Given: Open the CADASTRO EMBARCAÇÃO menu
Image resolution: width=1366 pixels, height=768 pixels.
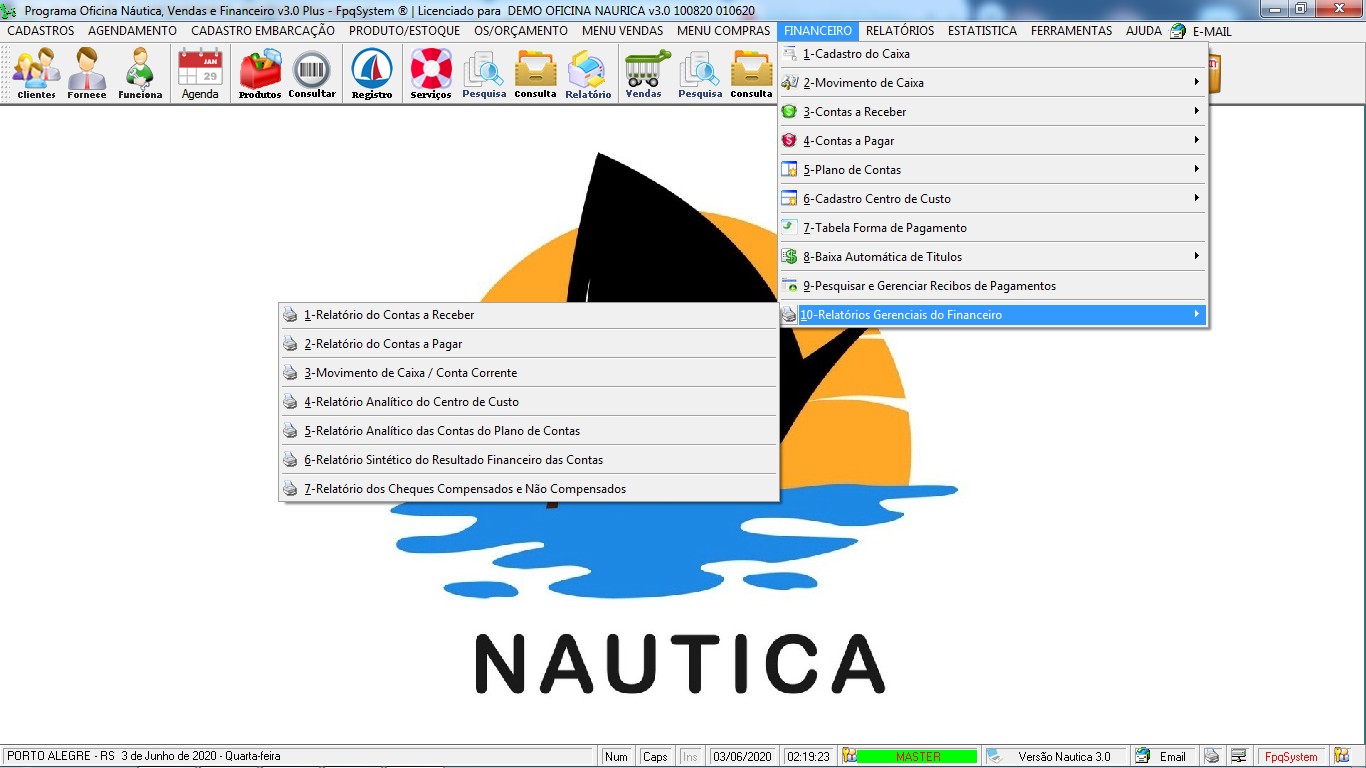Looking at the screenshot, I should coord(263,31).
